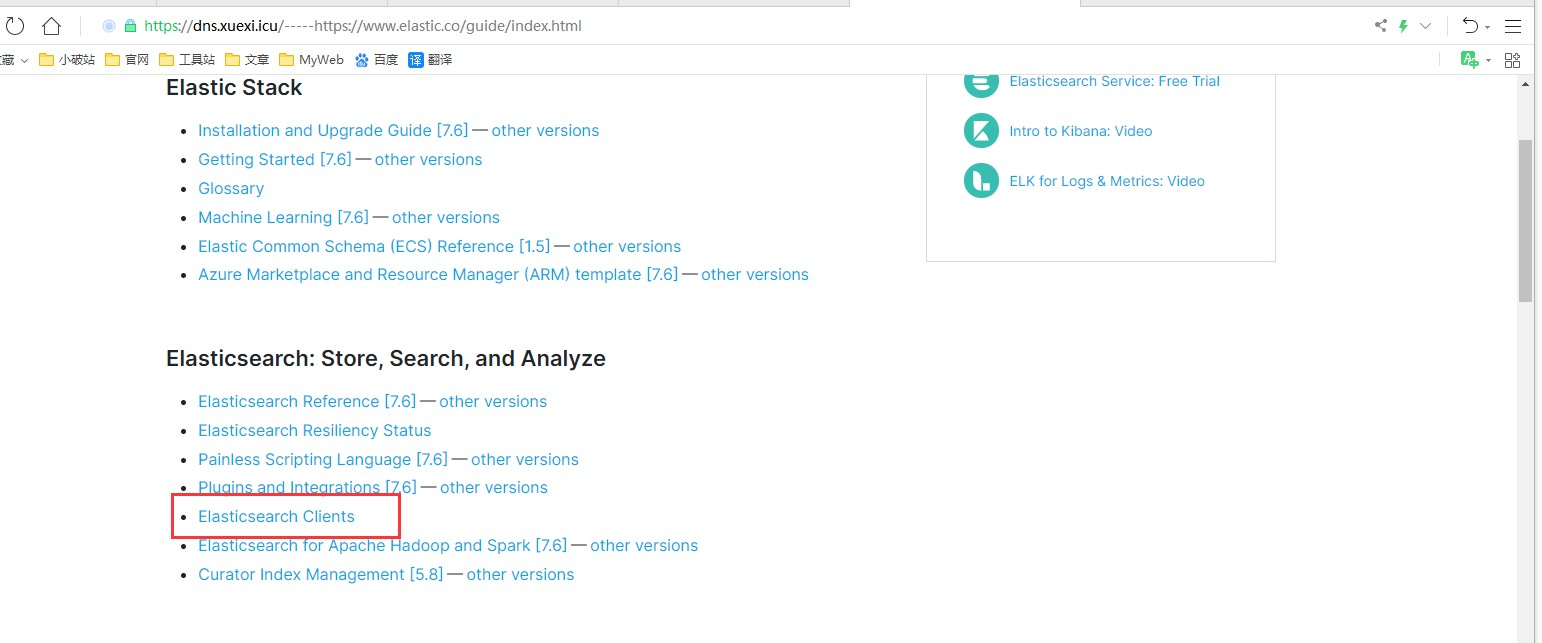
Task: Open the Elasticsearch Clients link
Action: click(x=276, y=516)
